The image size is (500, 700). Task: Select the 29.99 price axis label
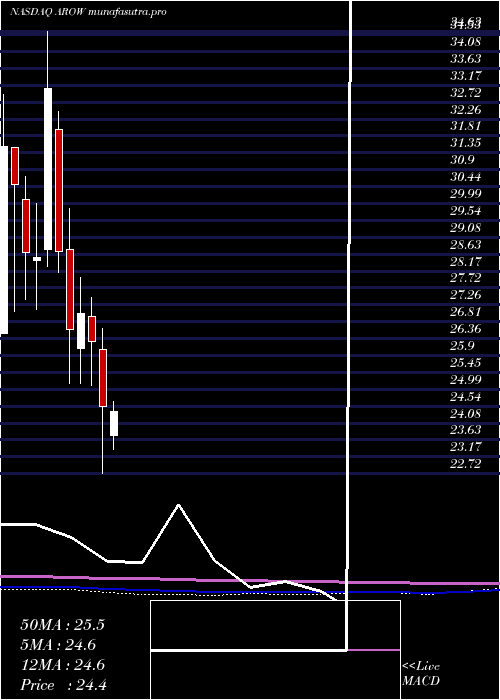(466, 194)
